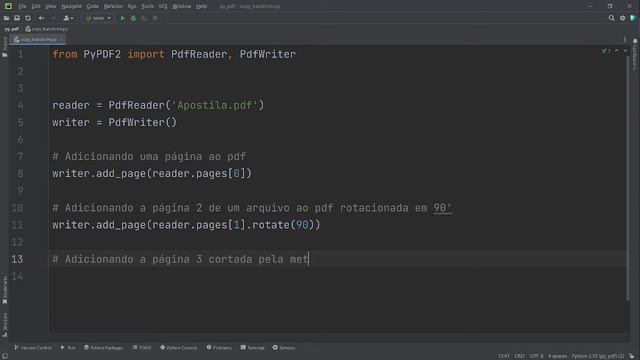The width and height of the screenshot is (640, 360).
Task: Click the JetBrains Toolbox icon at top right
Action: coord(633,18)
